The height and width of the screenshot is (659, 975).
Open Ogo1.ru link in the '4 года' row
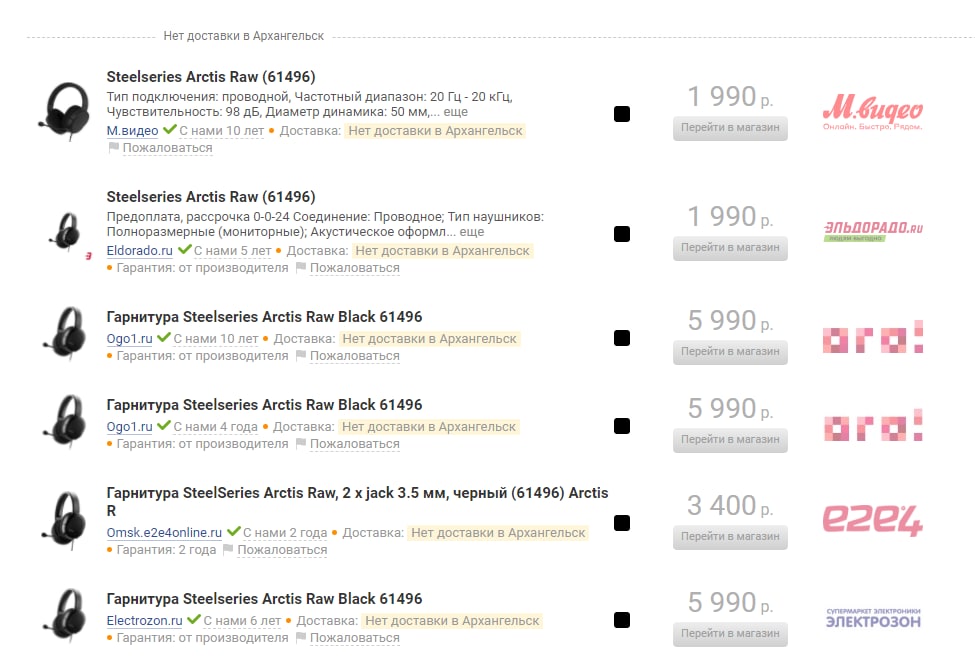point(129,427)
